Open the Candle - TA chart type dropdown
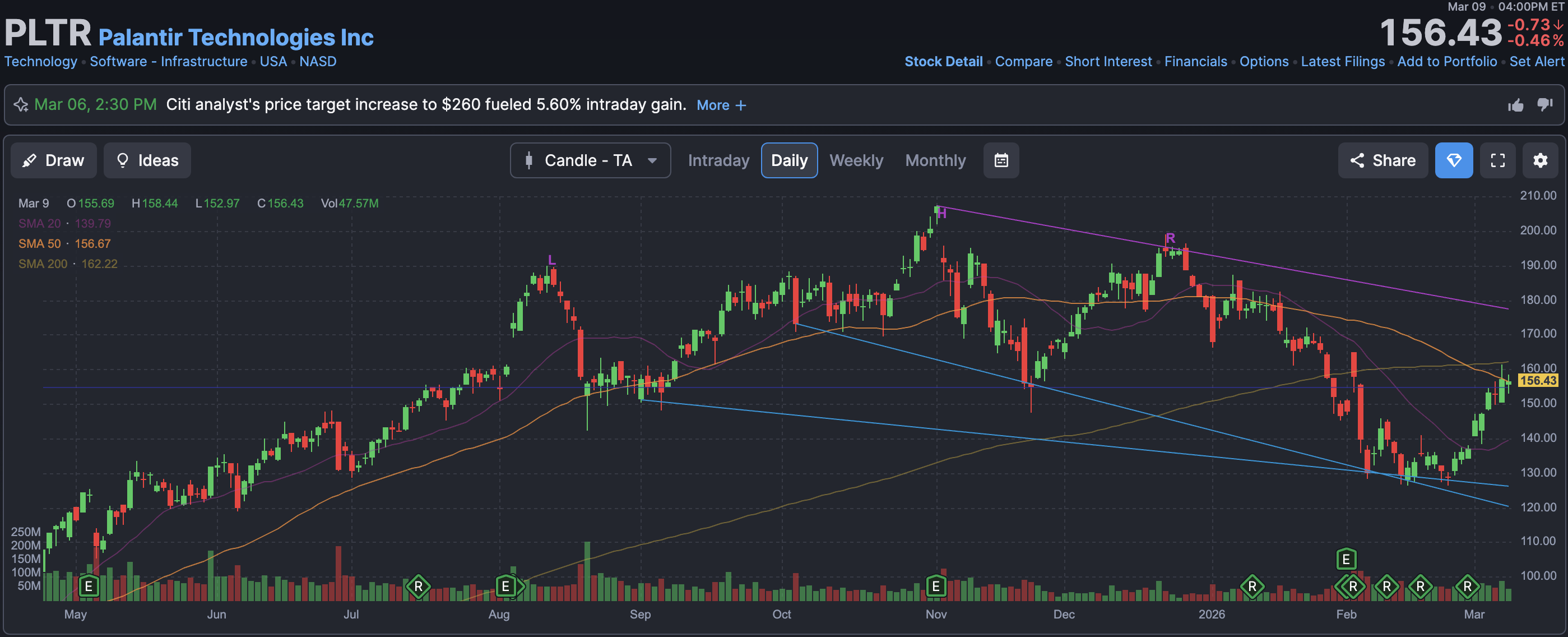1568x637 pixels. pos(590,161)
